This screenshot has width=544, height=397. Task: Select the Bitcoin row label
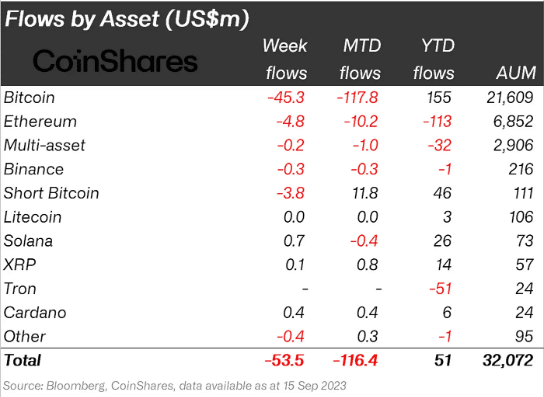pyautogui.click(x=29, y=98)
